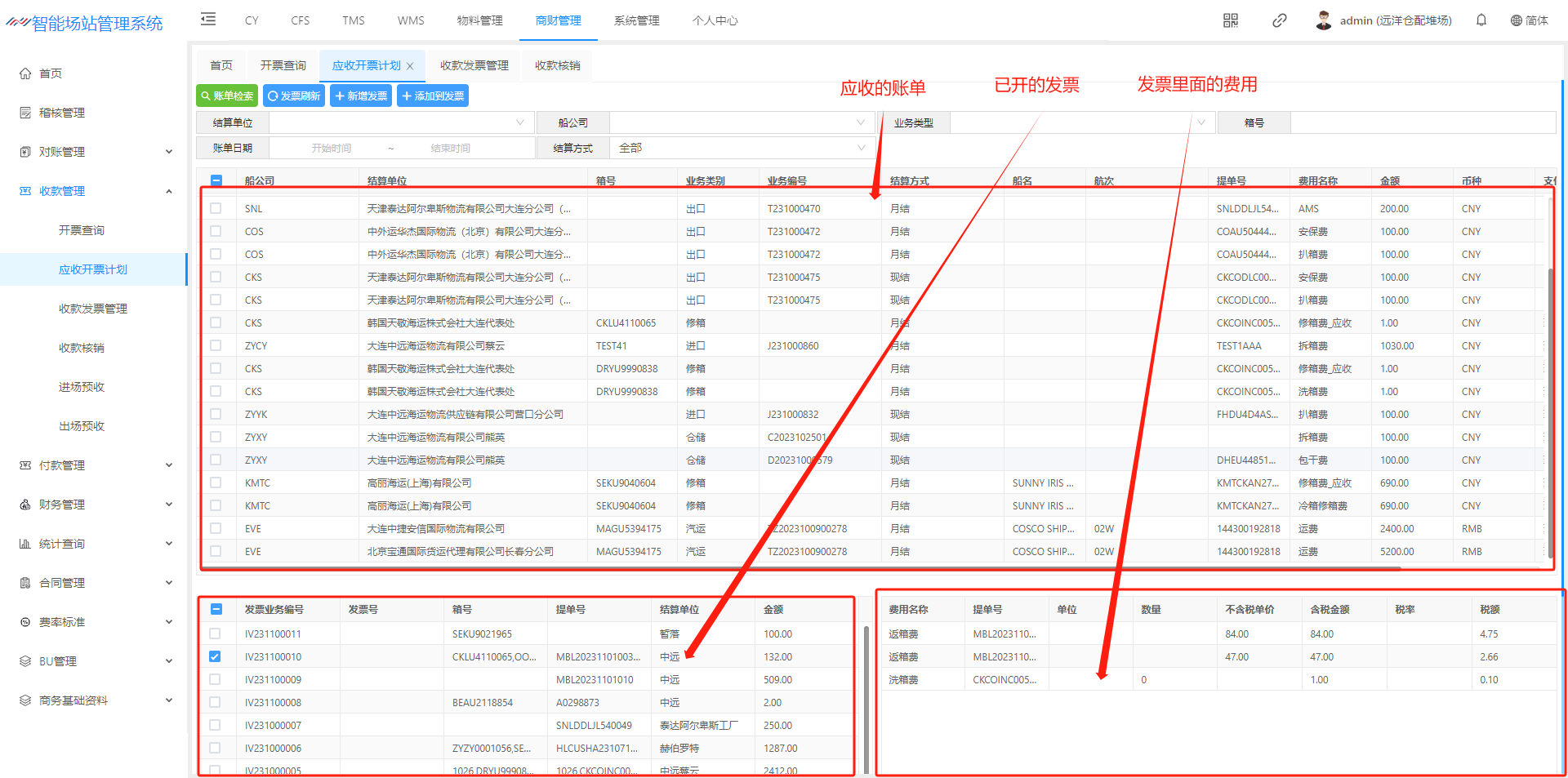Image resolution: width=1568 pixels, height=778 pixels.
Task: Click the admin user avatar icon
Action: tap(1324, 20)
